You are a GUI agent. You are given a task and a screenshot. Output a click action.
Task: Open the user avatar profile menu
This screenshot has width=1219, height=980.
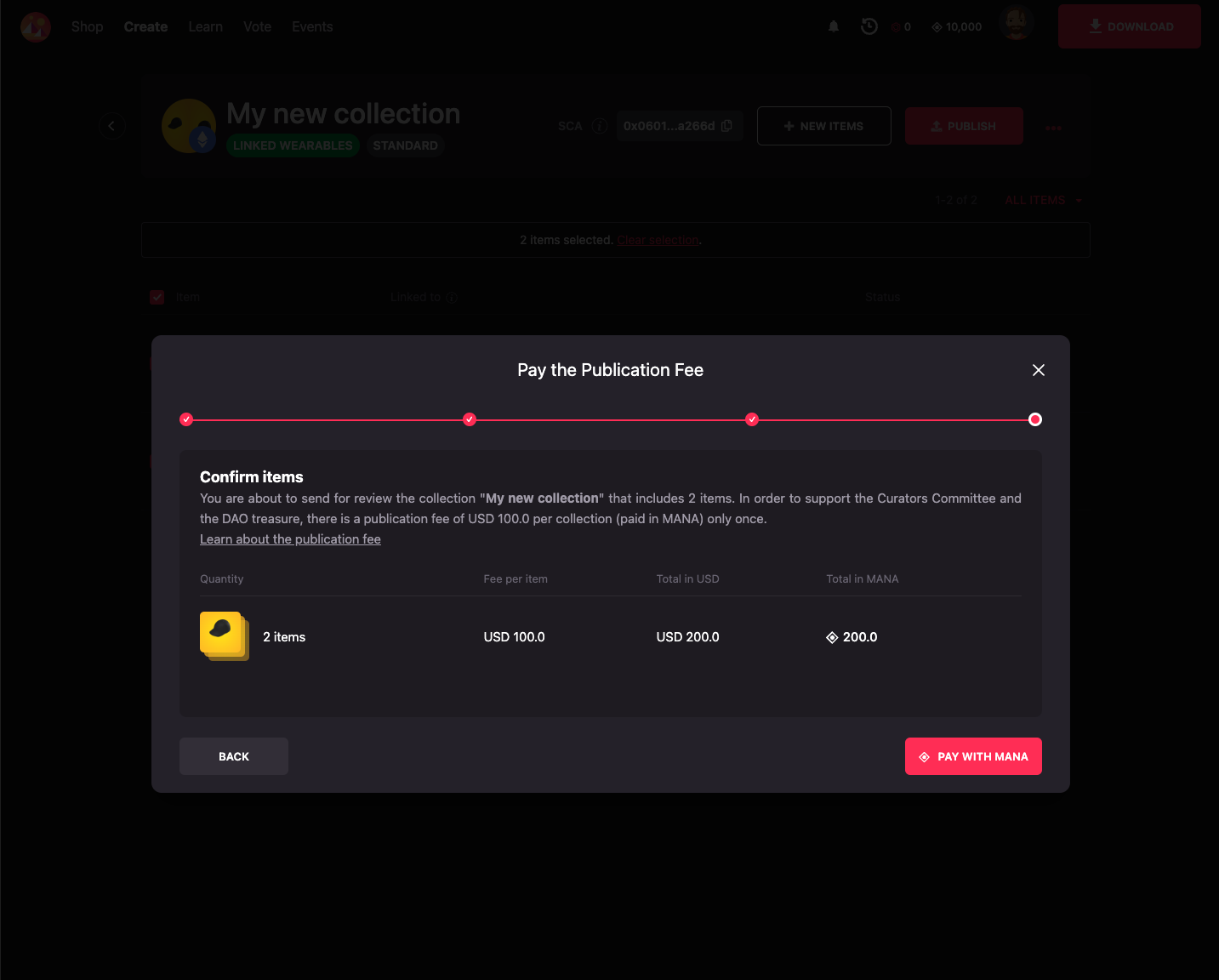coord(1017,24)
